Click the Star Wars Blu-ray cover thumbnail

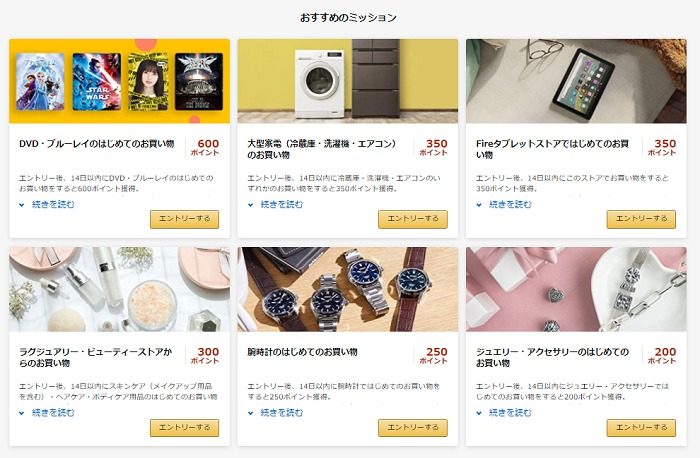pyautogui.click(x=96, y=82)
